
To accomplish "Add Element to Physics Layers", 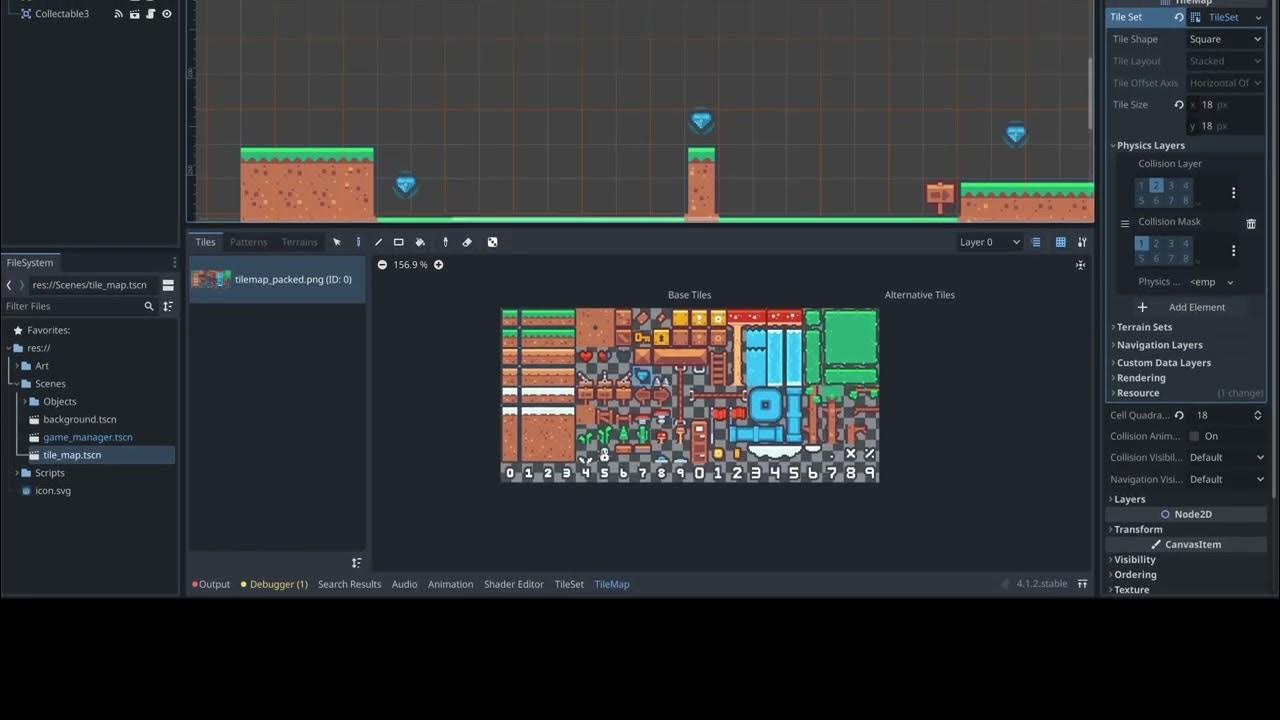I will point(1185,307).
